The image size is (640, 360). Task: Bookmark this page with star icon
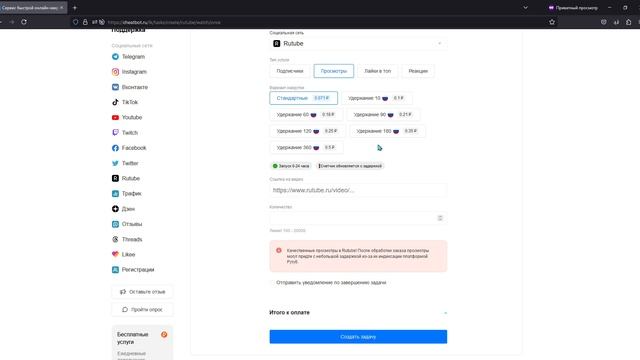coord(552,22)
